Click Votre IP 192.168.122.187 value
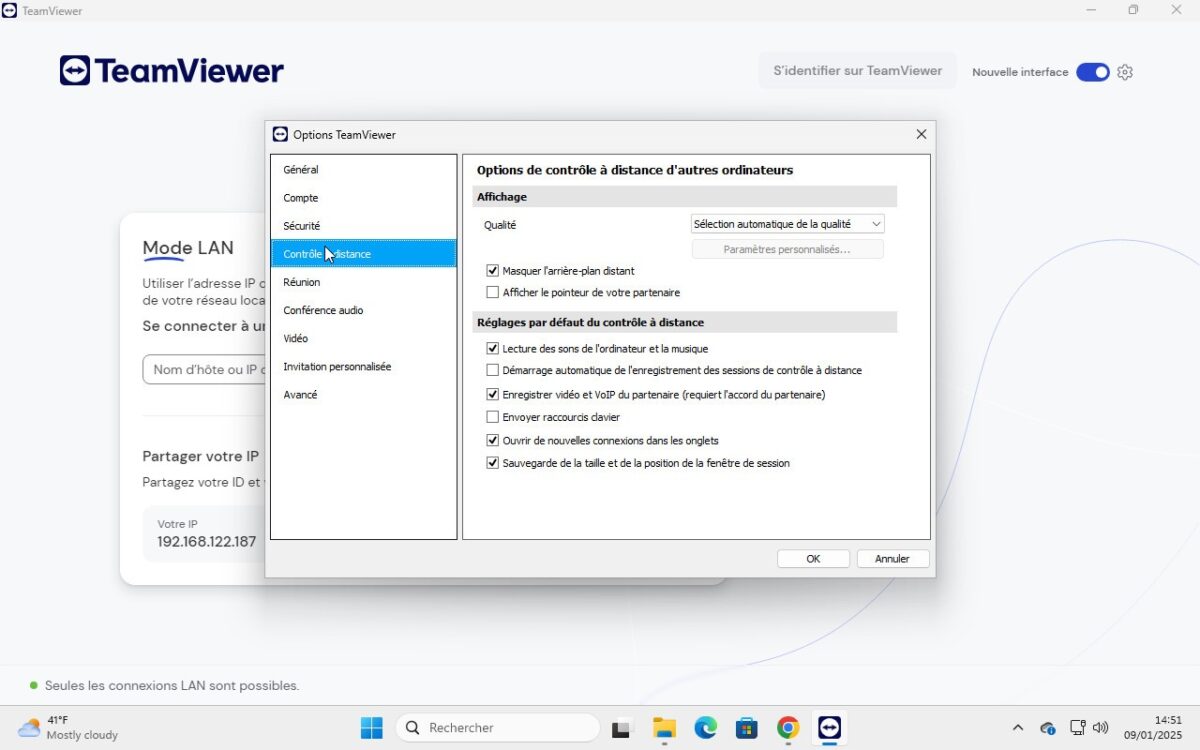The width and height of the screenshot is (1200, 750). click(x=206, y=542)
